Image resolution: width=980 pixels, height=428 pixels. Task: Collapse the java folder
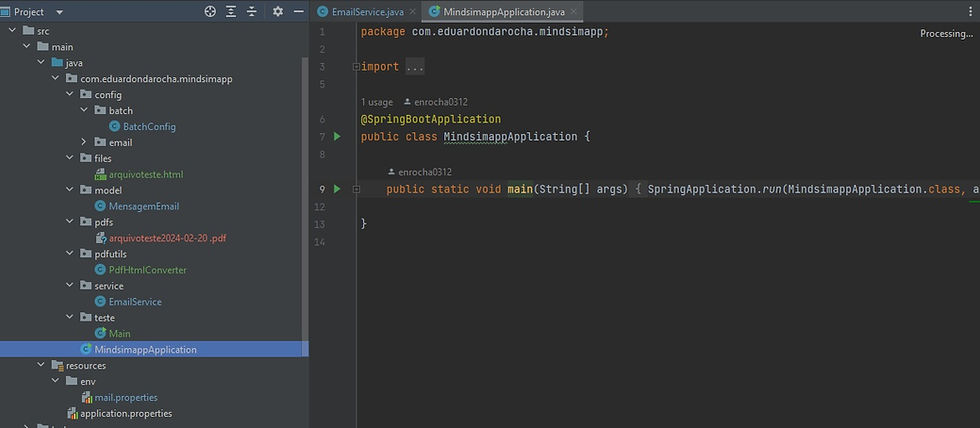tap(41, 62)
